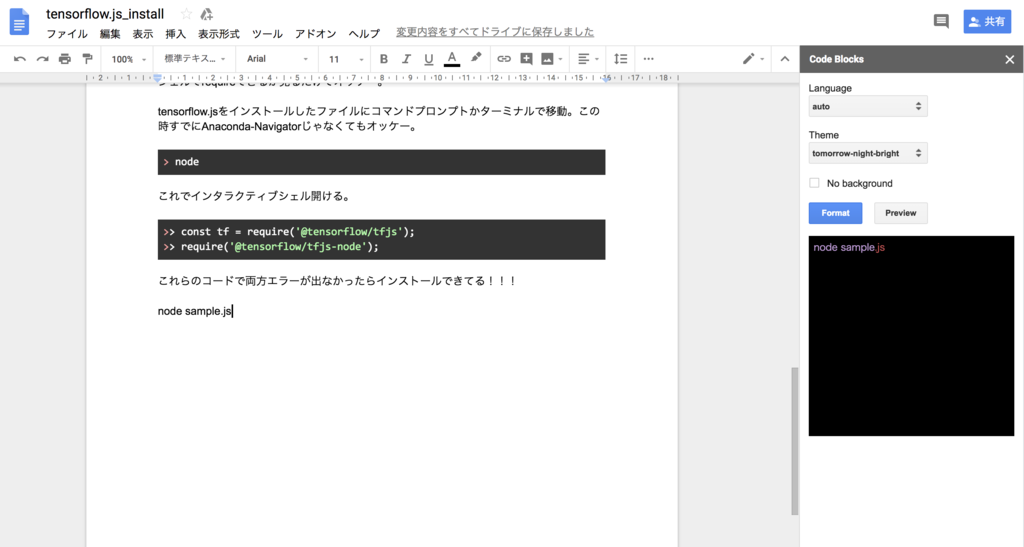The image size is (1024, 547).
Task: Click the Format button
Action: [835, 213]
